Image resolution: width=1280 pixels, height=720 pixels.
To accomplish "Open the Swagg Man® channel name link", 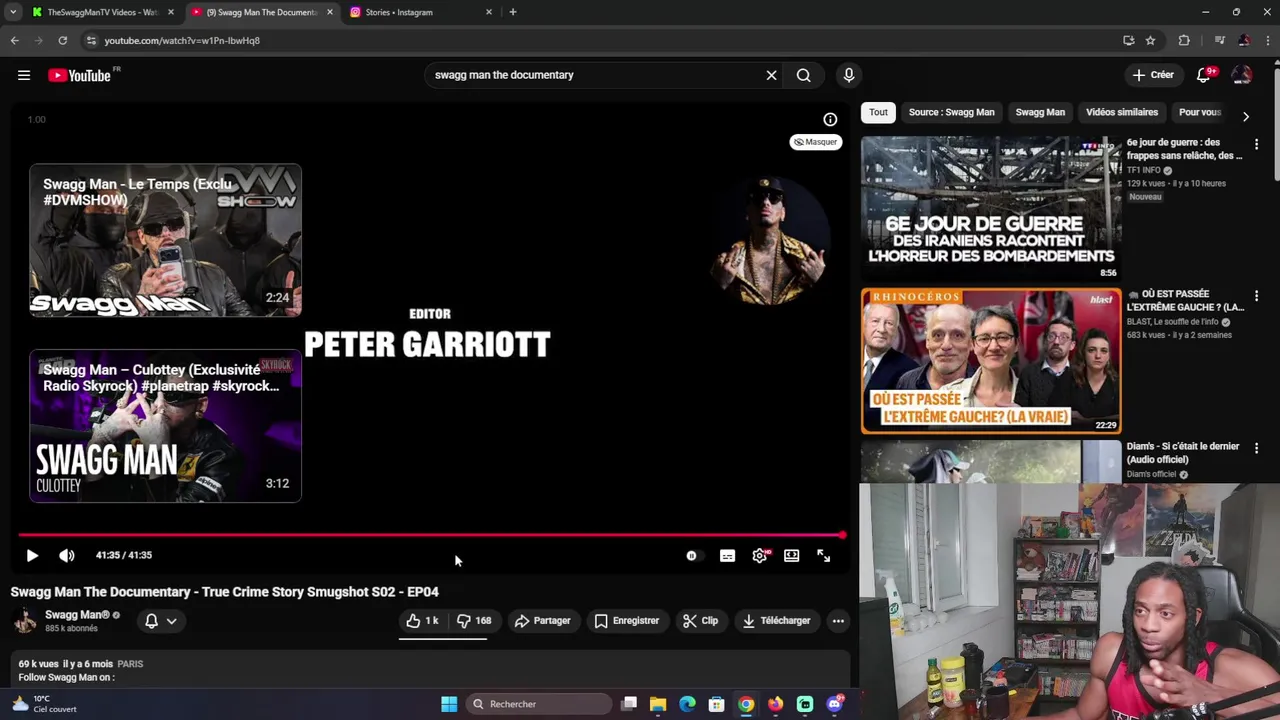I will pos(77,615).
